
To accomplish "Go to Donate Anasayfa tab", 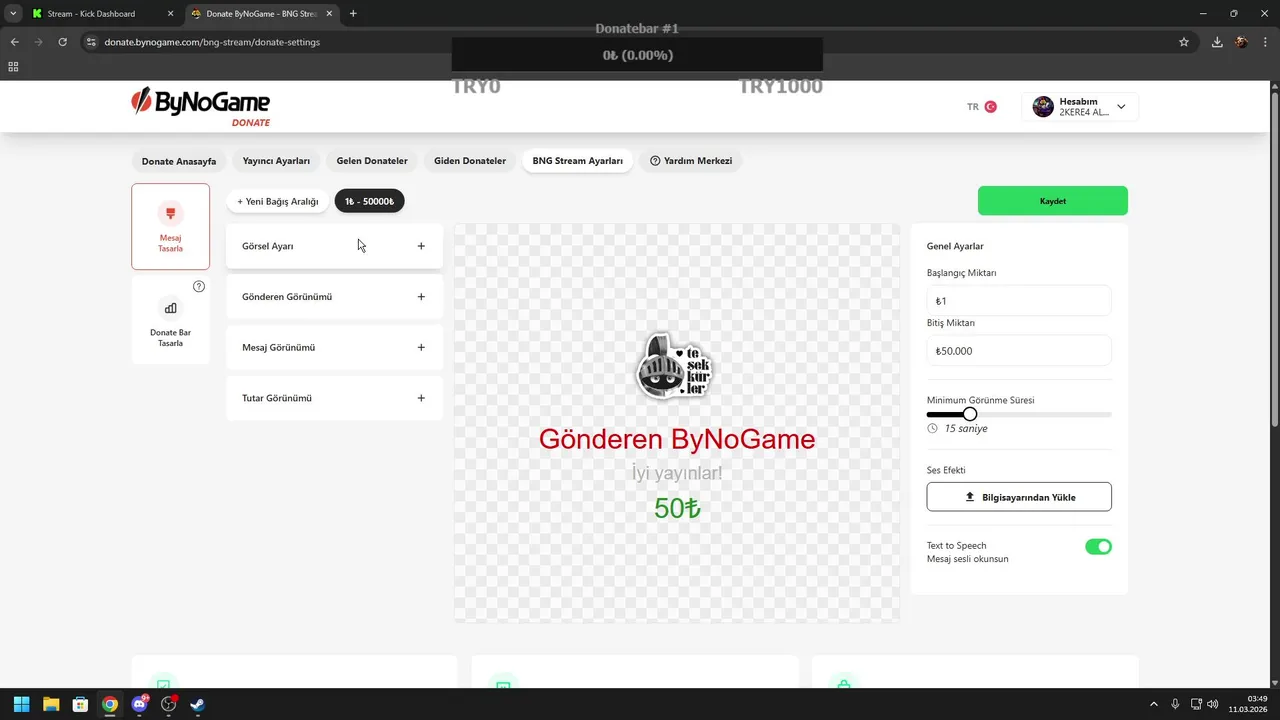I will [x=179, y=161].
